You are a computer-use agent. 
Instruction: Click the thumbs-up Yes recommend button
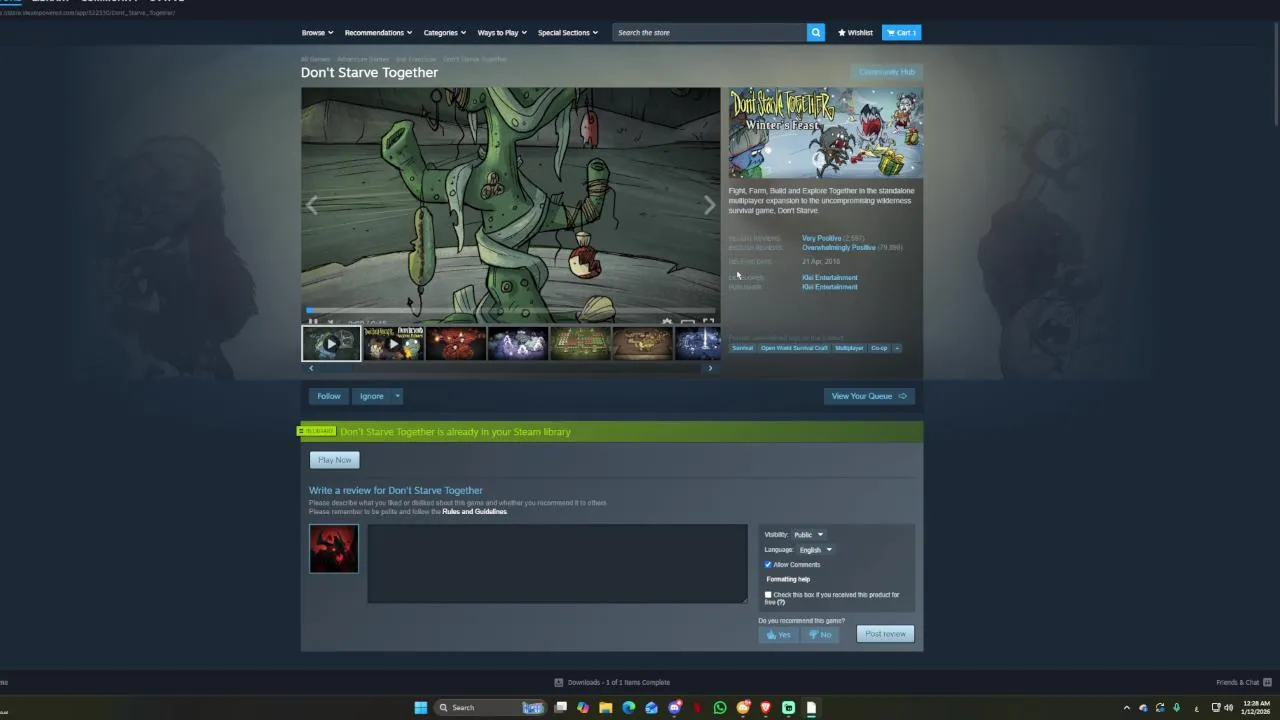(x=778, y=634)
